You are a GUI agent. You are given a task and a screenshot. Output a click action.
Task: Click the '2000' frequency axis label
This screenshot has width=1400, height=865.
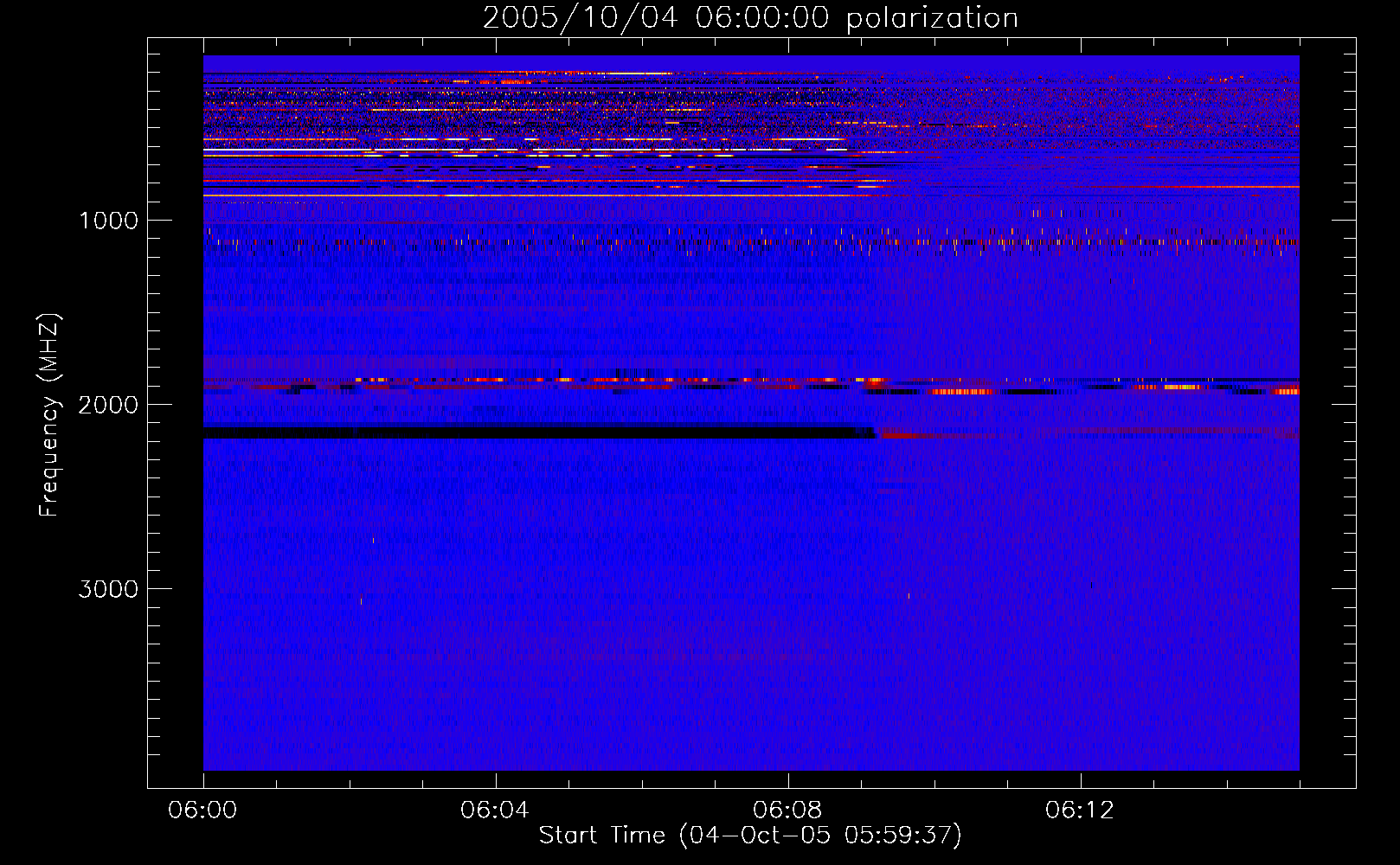pos(108,405)
